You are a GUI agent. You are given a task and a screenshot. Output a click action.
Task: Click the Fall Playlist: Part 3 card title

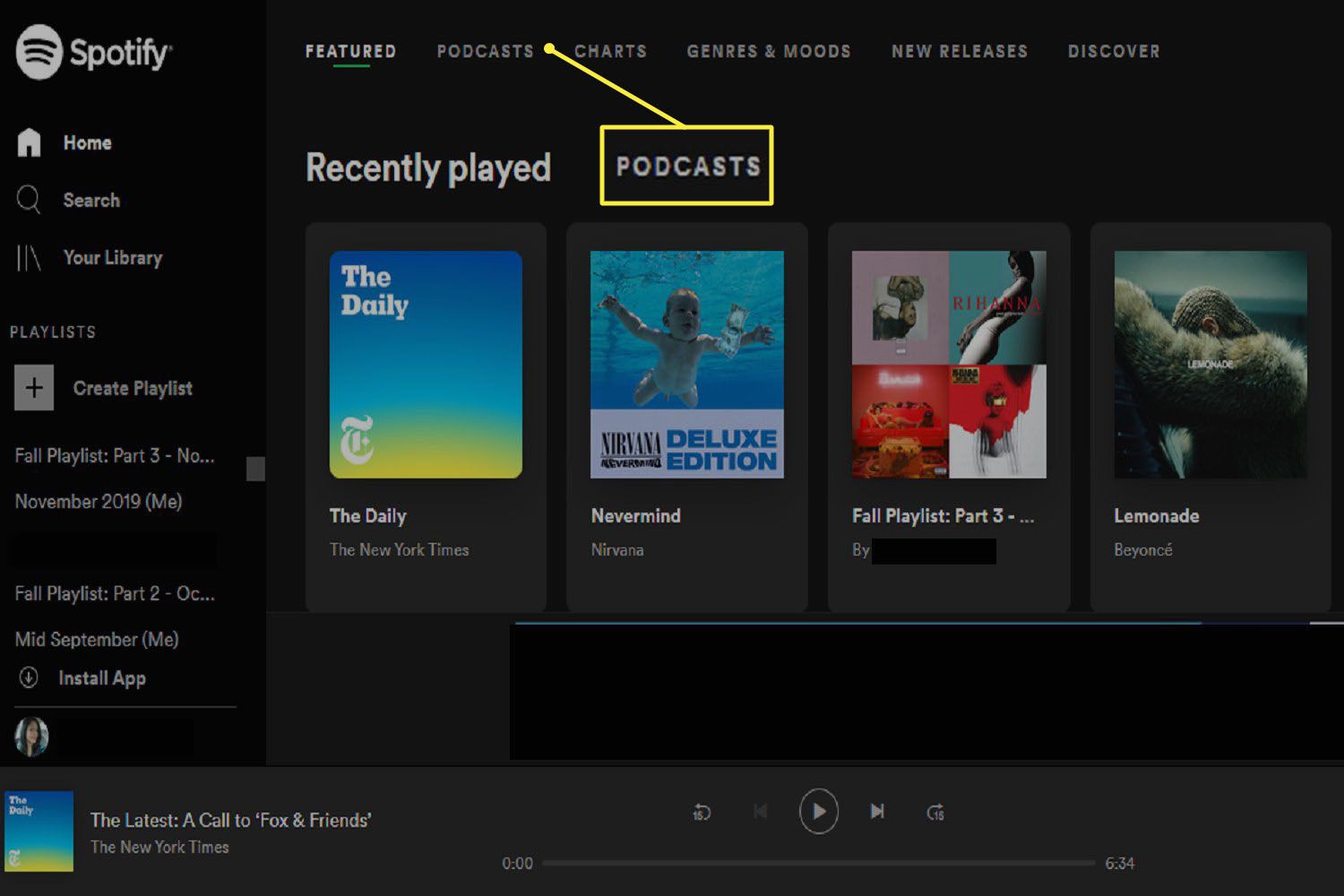pos(943,516)
